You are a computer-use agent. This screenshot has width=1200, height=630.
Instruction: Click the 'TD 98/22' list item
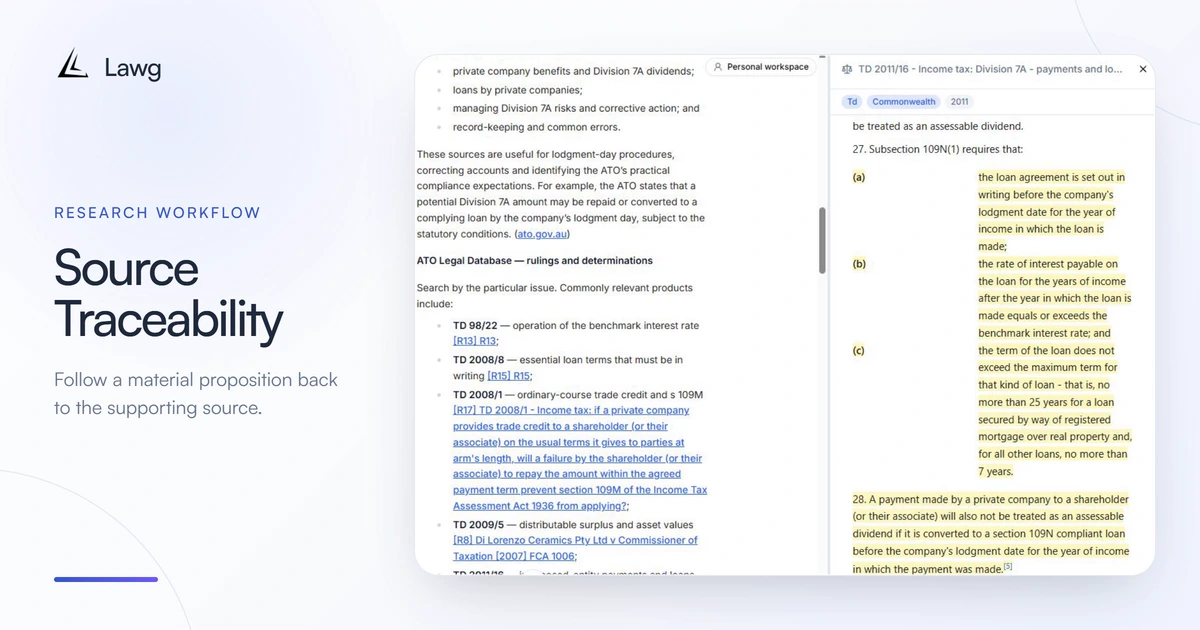[x=576, y=333]
